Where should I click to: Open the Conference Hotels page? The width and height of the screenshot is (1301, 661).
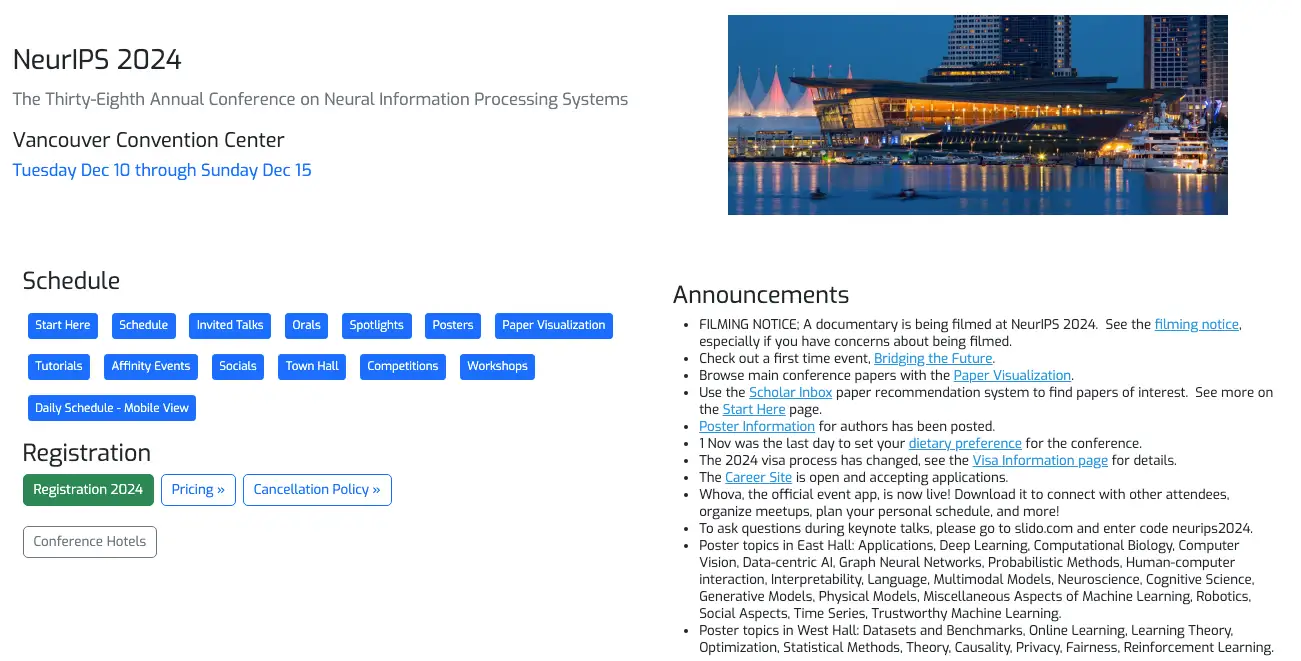(90, 542)
